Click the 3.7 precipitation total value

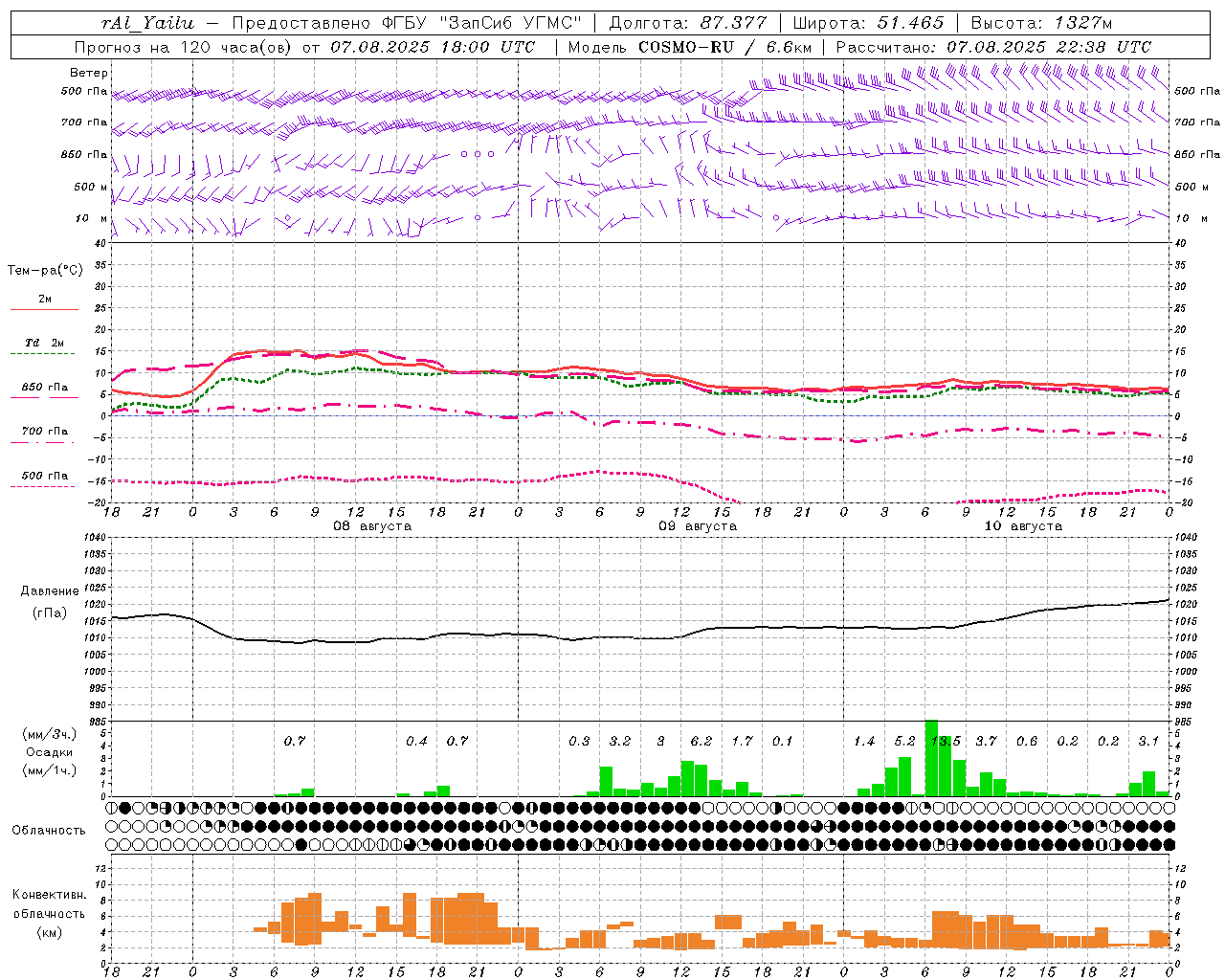[x=986, y=741]
